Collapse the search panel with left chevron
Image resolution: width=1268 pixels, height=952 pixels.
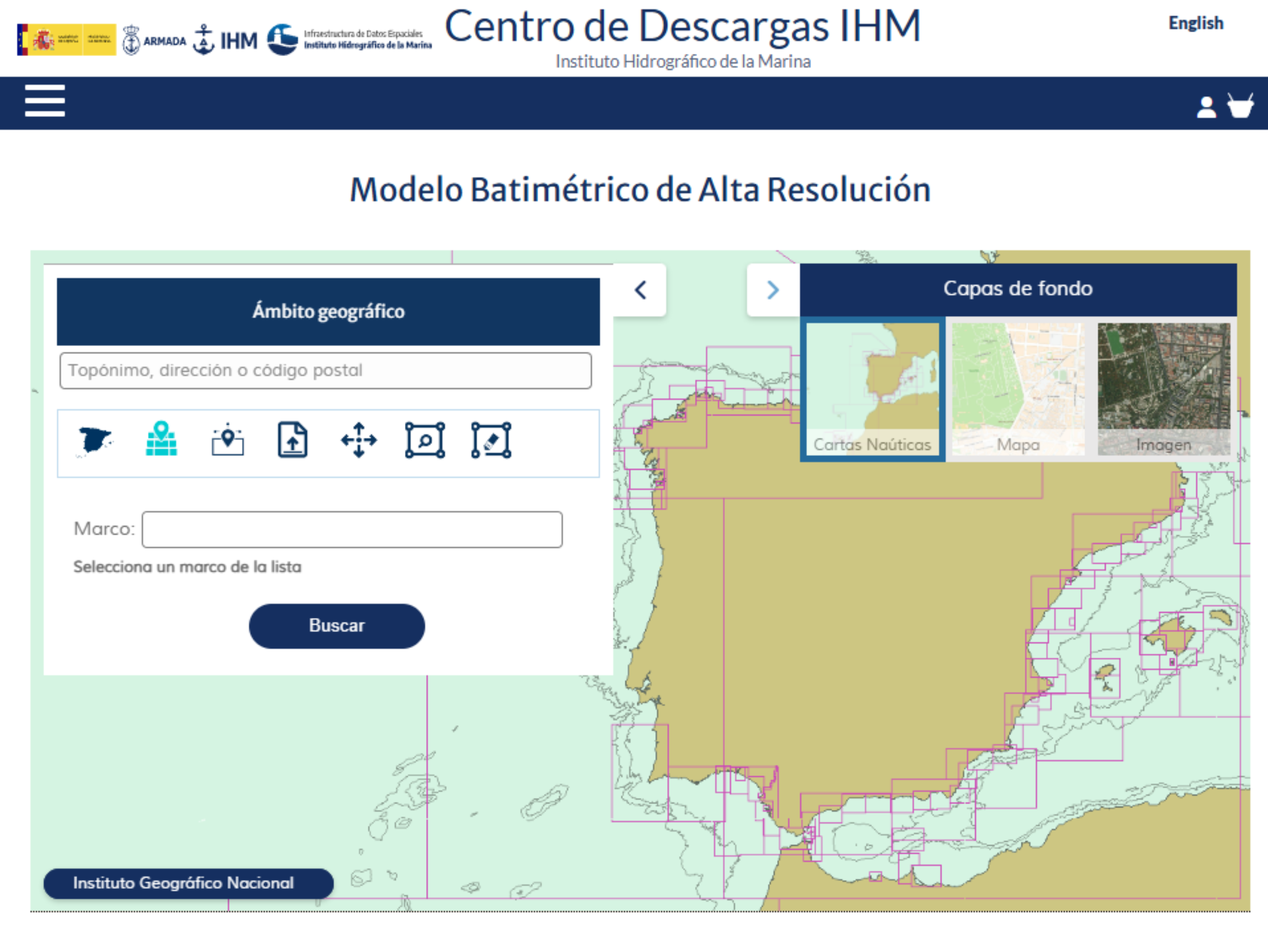(x=641, y=290)
